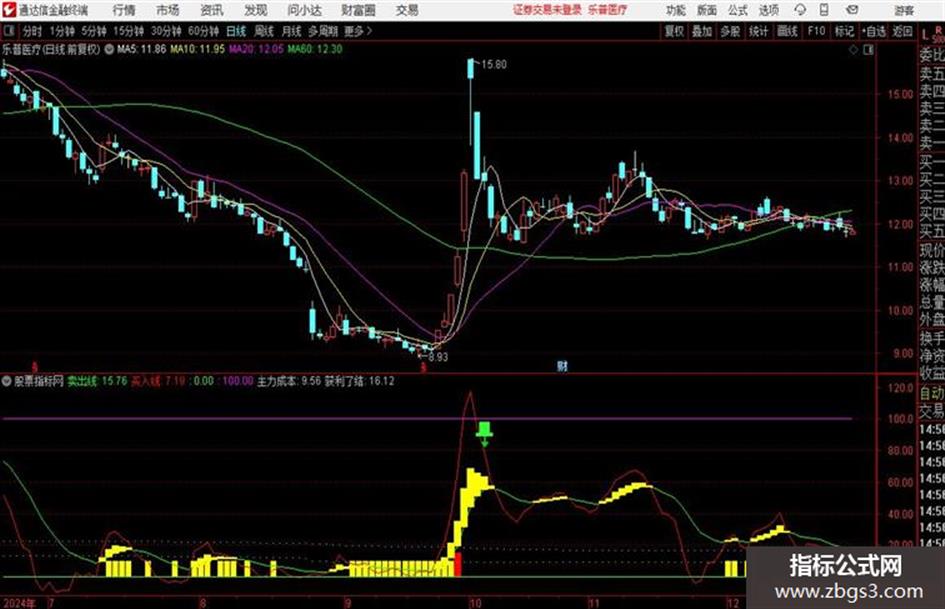Viewport: 945px width, 609px height.
Task: Open the 问小达 menu
Action: (304, 10)
